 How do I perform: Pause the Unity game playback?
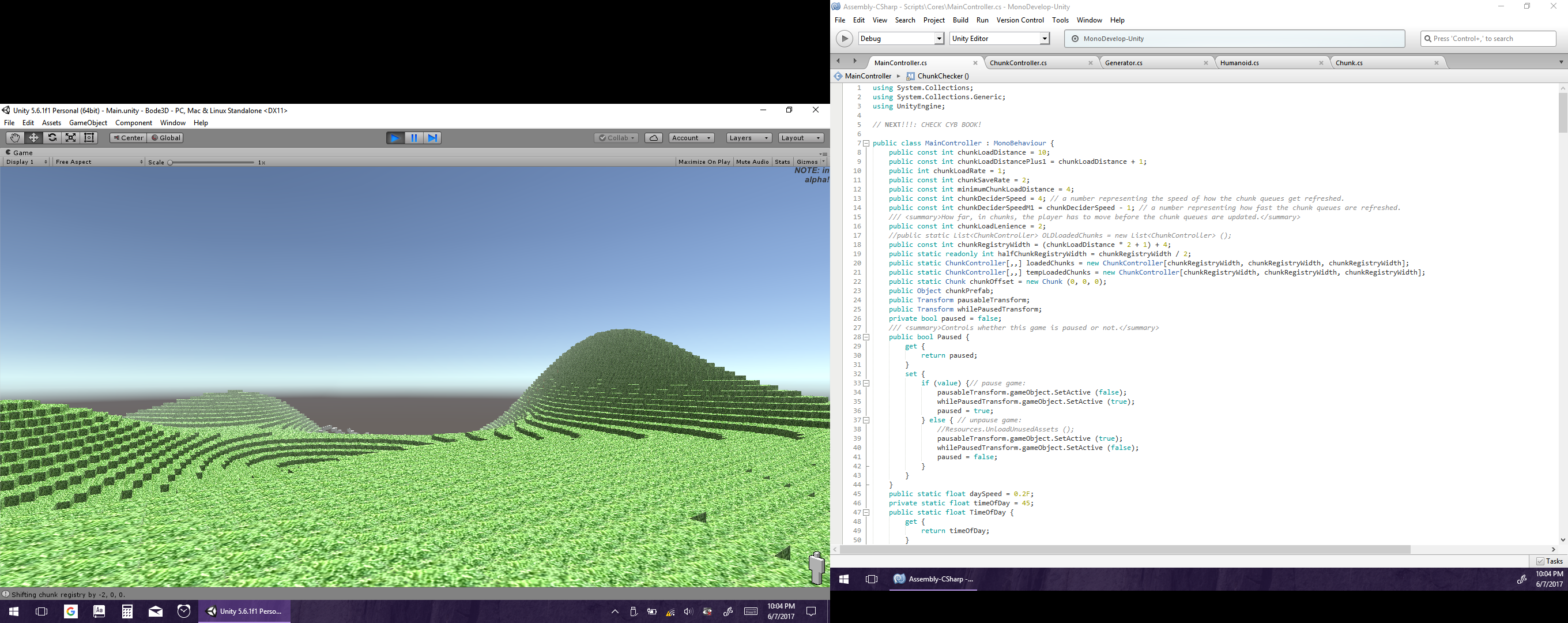(x=414, y=138)
